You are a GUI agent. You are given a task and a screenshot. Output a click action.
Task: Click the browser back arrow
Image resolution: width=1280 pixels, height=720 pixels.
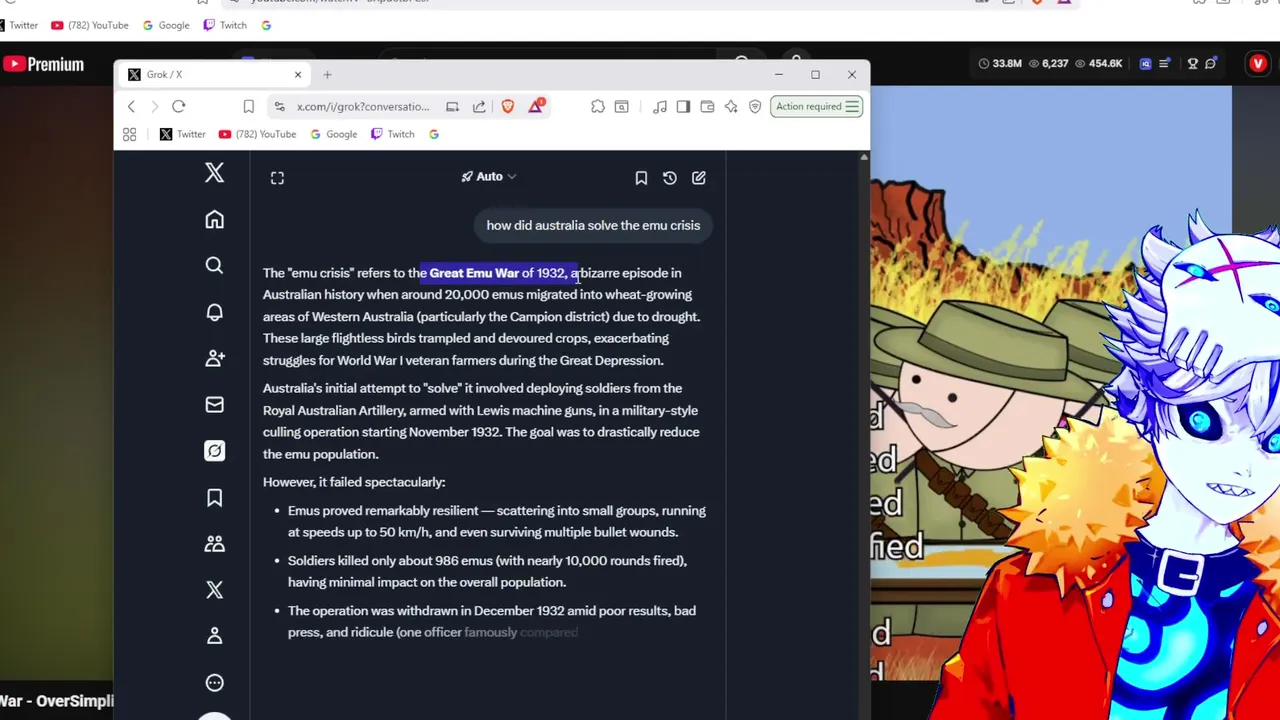coord(131,107)
